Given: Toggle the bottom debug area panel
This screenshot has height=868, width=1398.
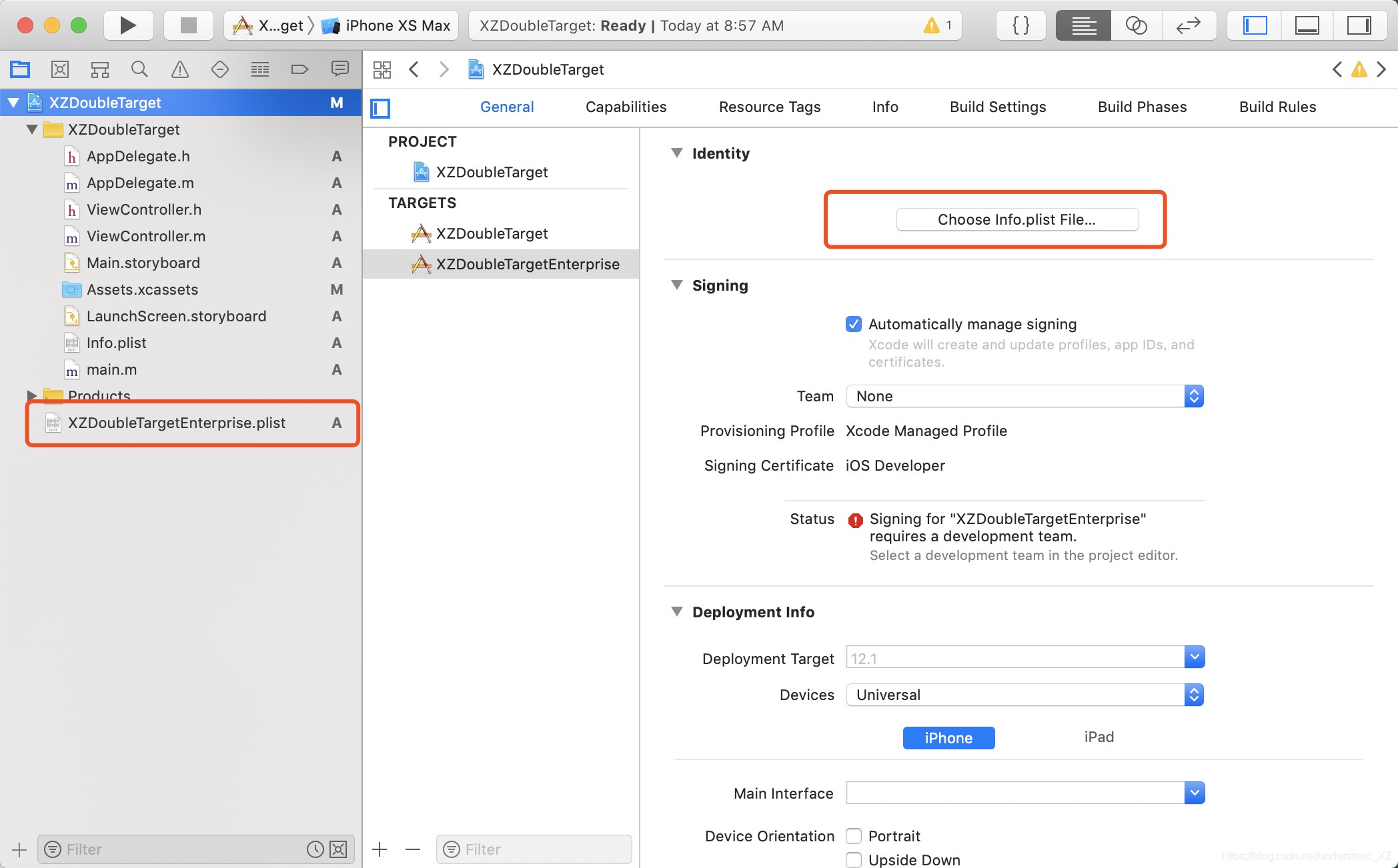Looking at the screenshot, I should [1306, 25].
